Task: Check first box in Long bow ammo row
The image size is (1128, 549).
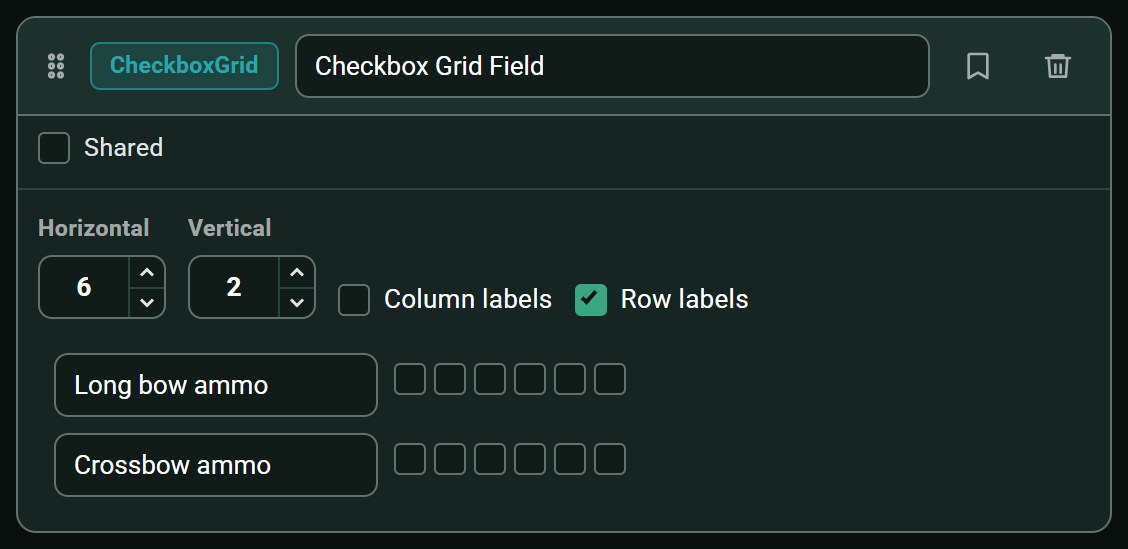Action: (x=410, y=379)
